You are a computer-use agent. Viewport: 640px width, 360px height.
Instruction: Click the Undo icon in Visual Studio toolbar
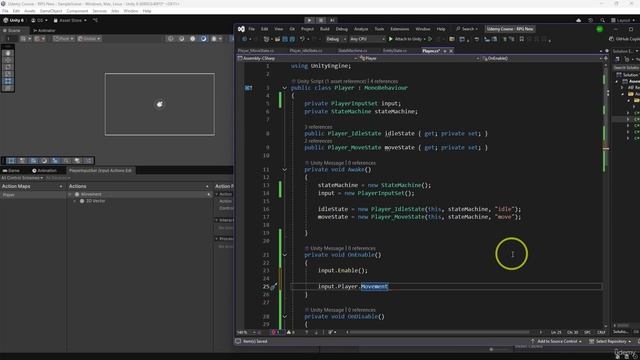pyautogui.click(x=302, y=39)
